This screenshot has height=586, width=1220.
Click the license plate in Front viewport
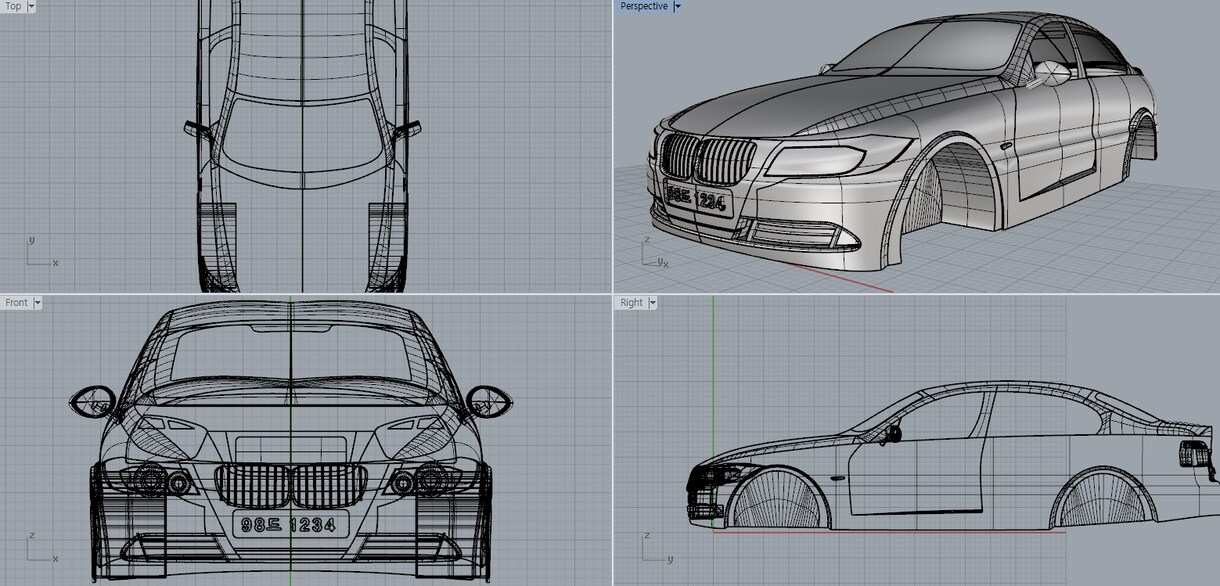[x=290, y=523]
